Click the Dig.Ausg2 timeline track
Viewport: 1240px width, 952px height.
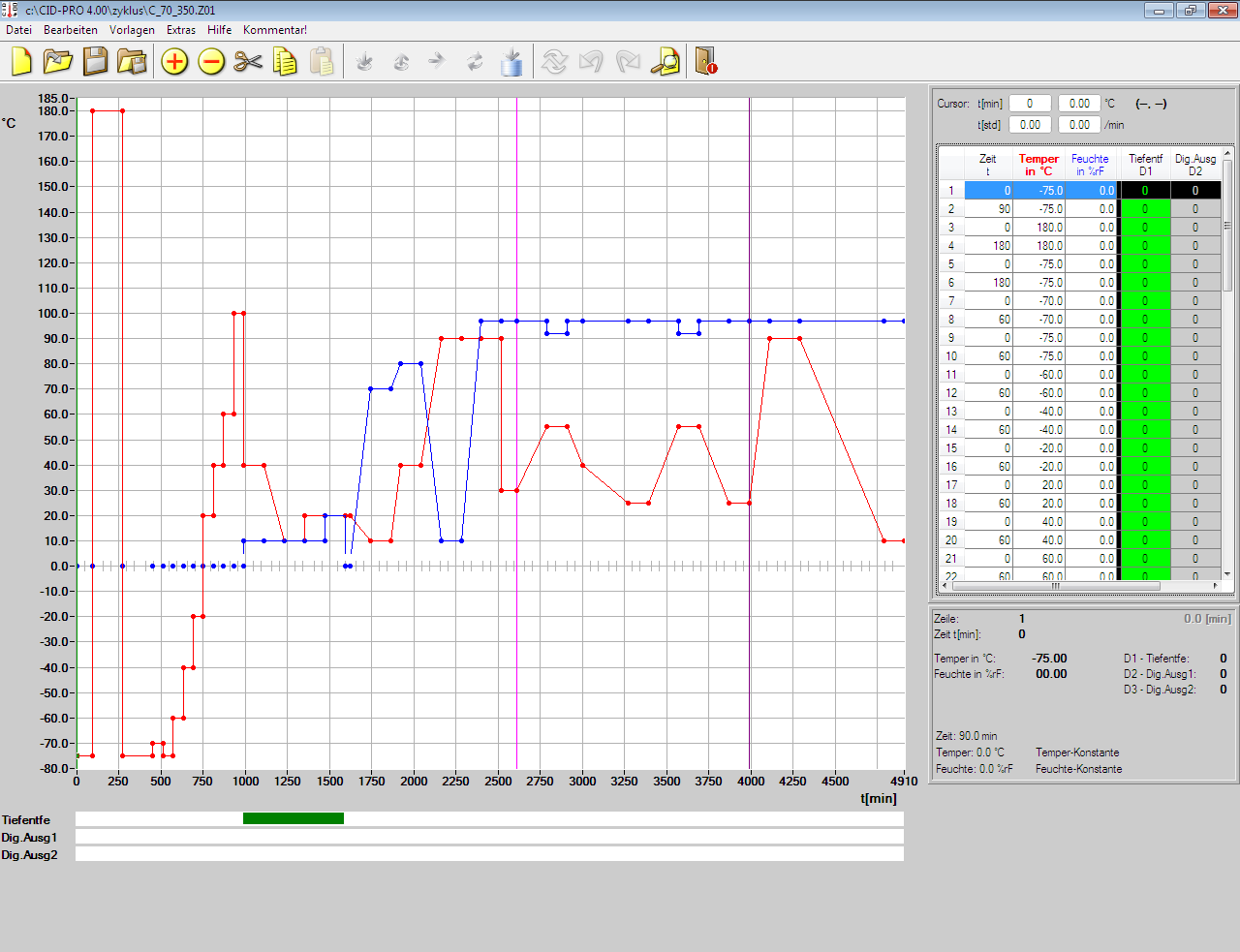[489, 854]
